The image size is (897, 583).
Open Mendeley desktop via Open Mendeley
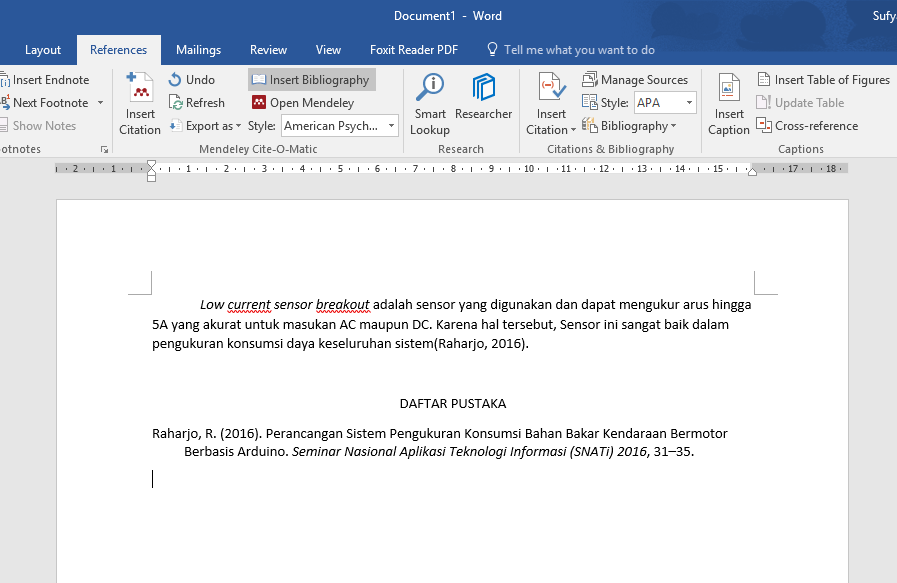pyautogui.click(x=304, y=103)
